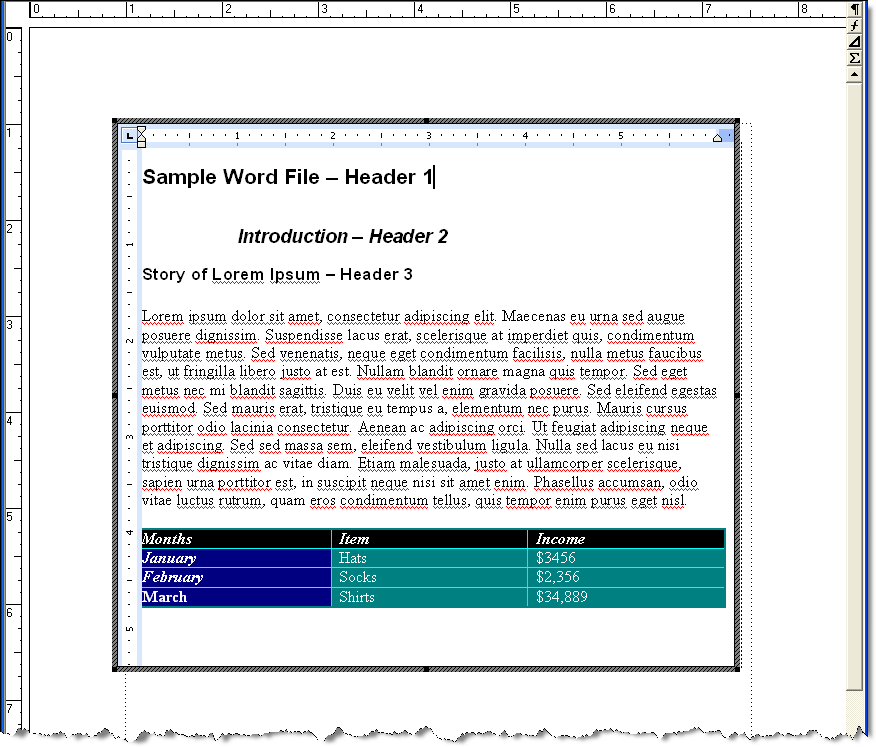The height and width of the screenshot is (747, 876).
Task: Click the paragraph line starting 'Lorem ipsum dolor sit amet'
Action: coord(413,317)
